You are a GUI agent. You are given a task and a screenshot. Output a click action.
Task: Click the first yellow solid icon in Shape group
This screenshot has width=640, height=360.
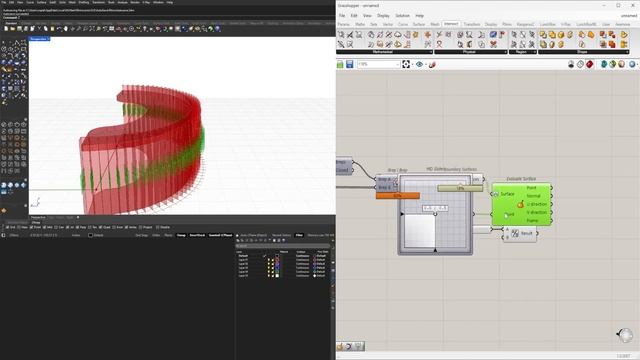click(x=543, y=35)
